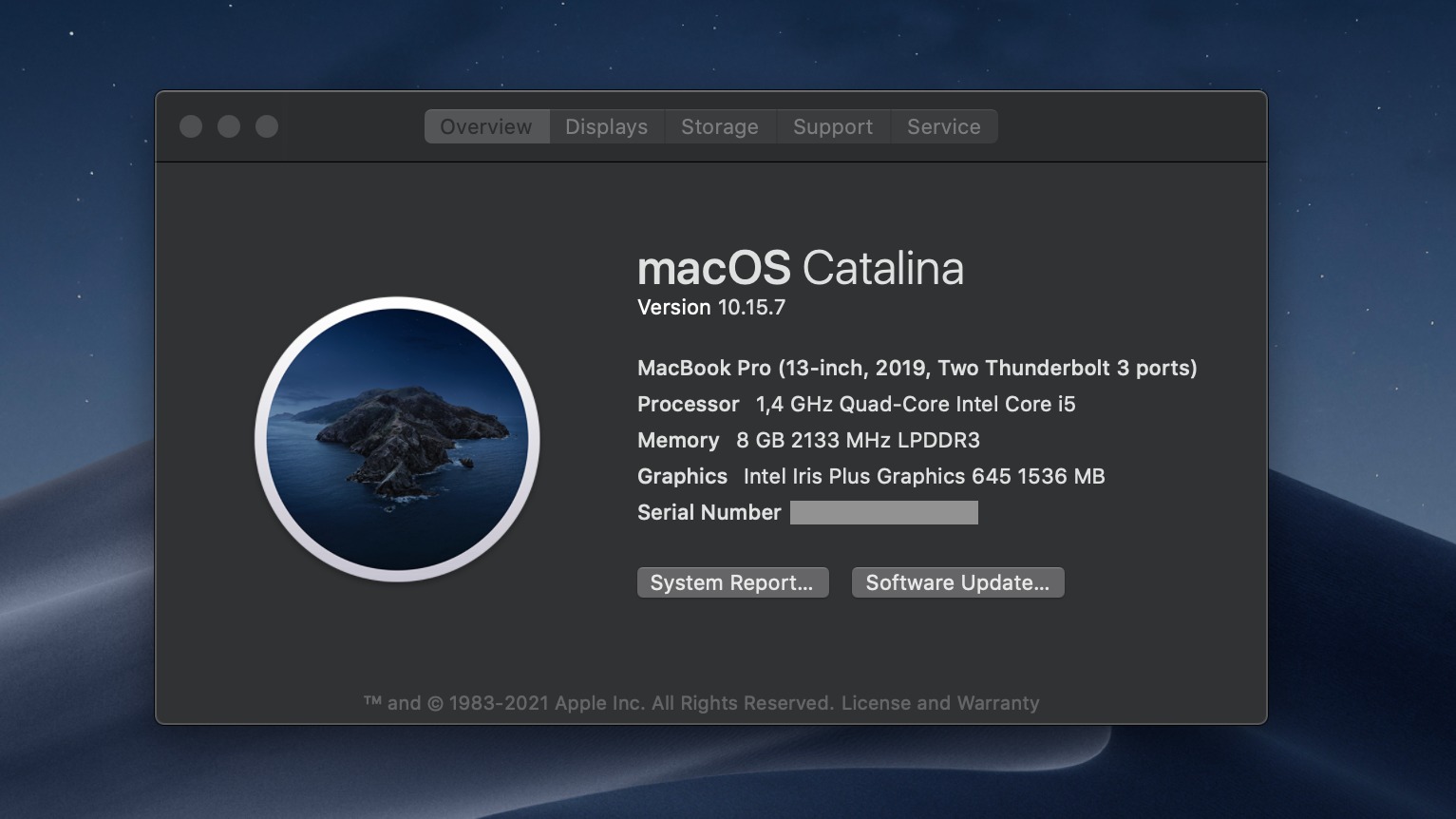Open the License and Warranty link

[940, 703]
